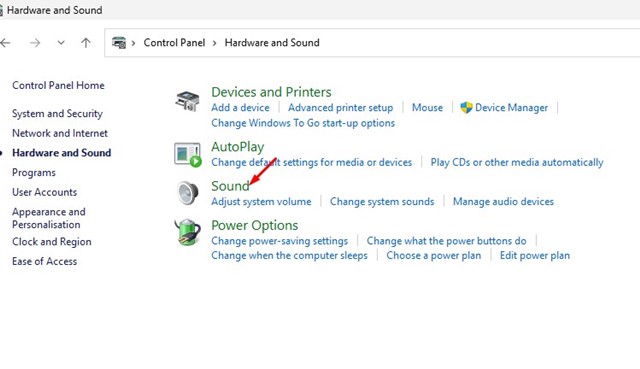Open Network and Internet category

[60, 133]
